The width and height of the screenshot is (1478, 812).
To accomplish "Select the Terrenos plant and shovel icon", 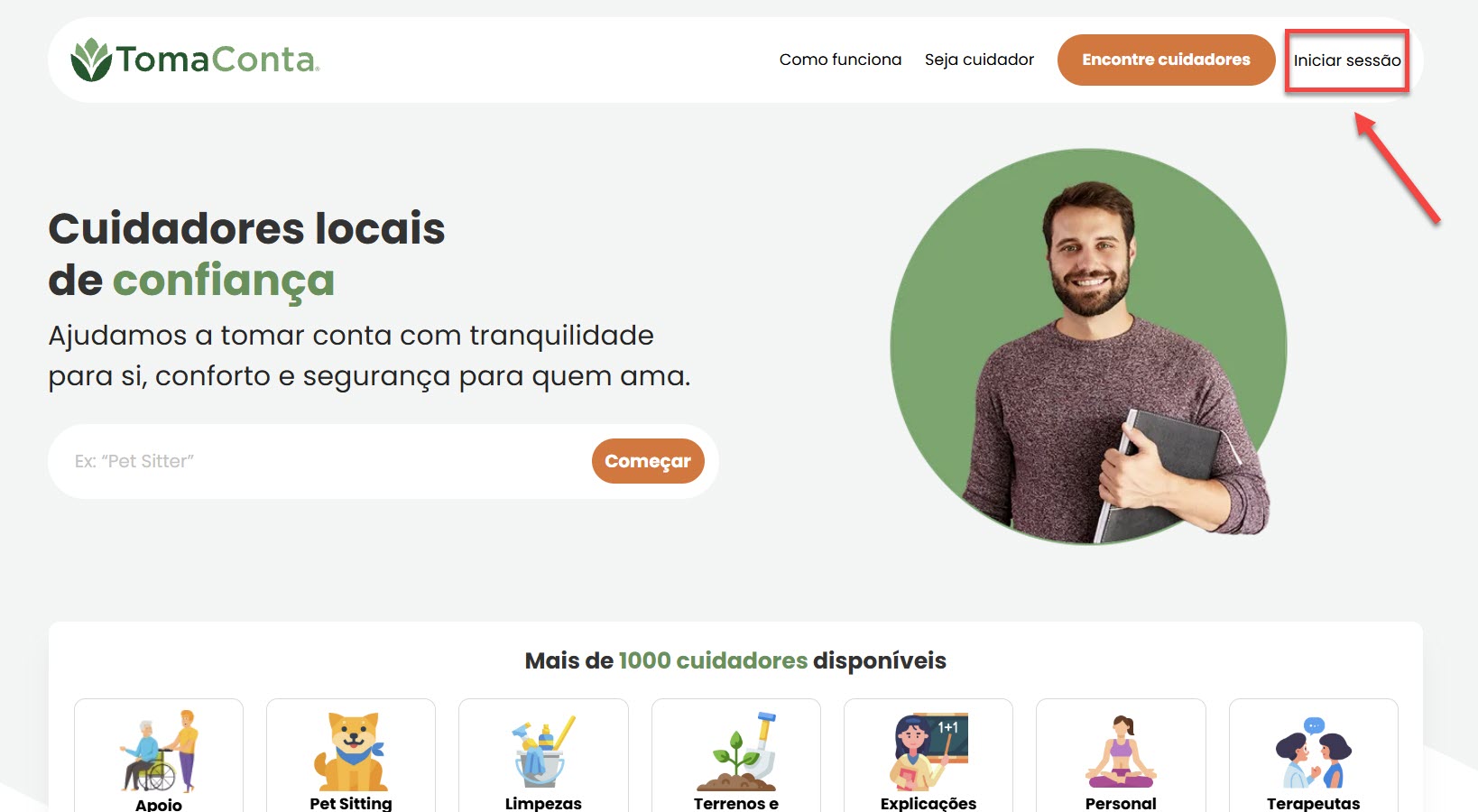I will [736, 751].
